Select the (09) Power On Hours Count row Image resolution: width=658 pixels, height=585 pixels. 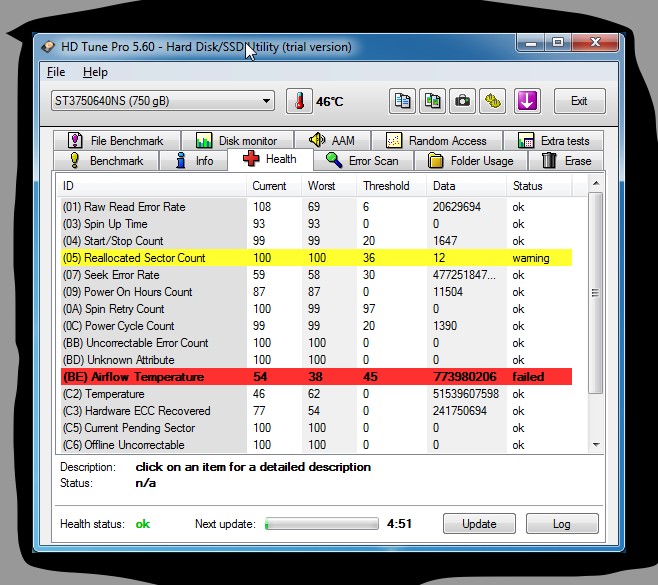point(316,292)
